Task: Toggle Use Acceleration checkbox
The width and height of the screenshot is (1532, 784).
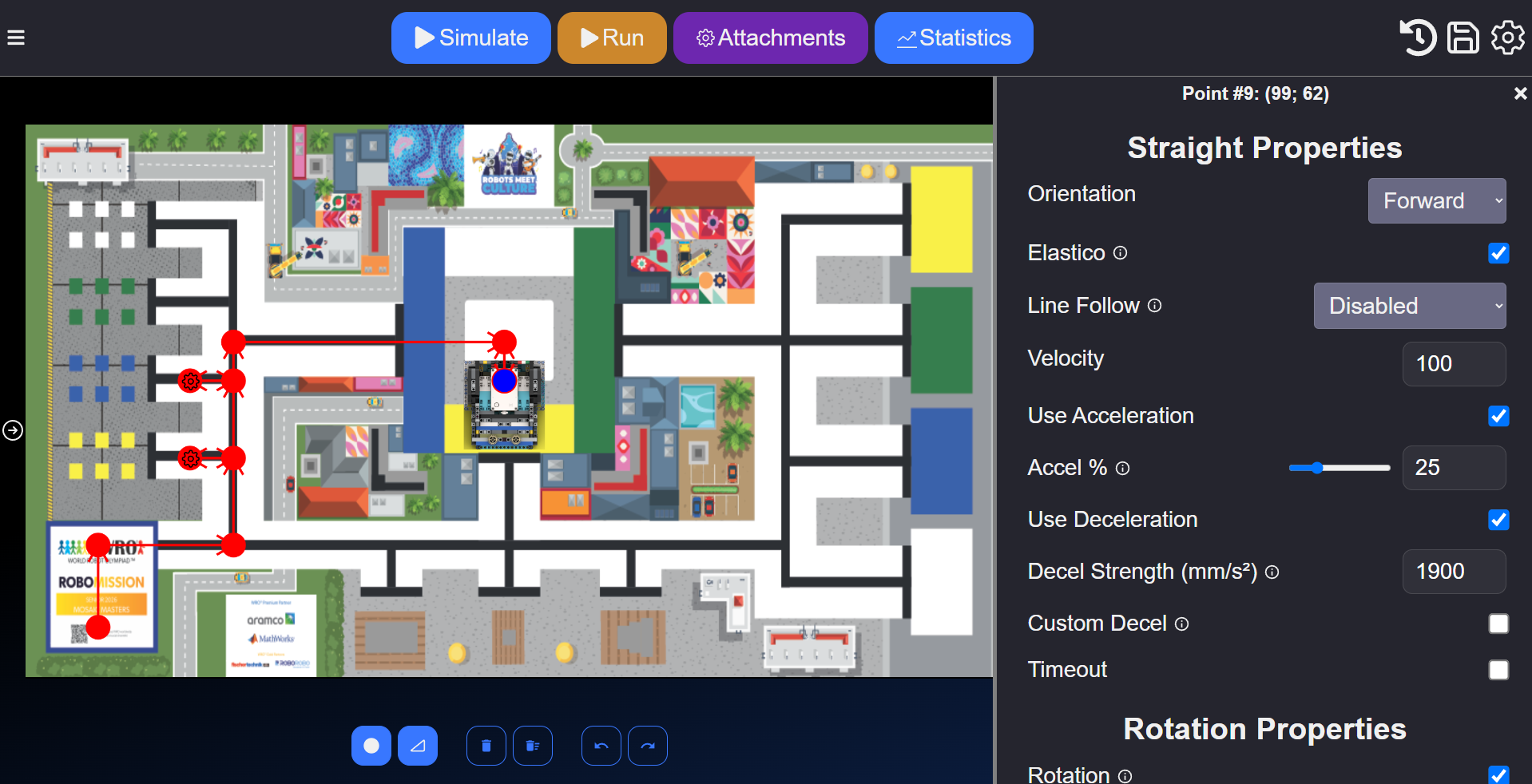Action: coord(1498,416)
